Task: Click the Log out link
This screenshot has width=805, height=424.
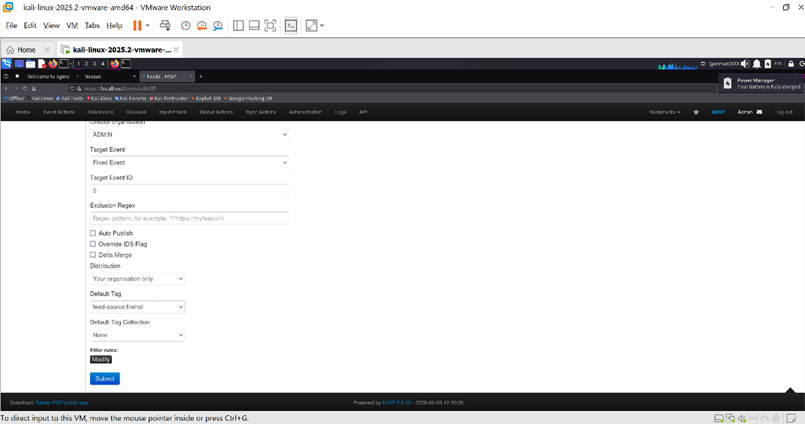Action: point(783,112)
